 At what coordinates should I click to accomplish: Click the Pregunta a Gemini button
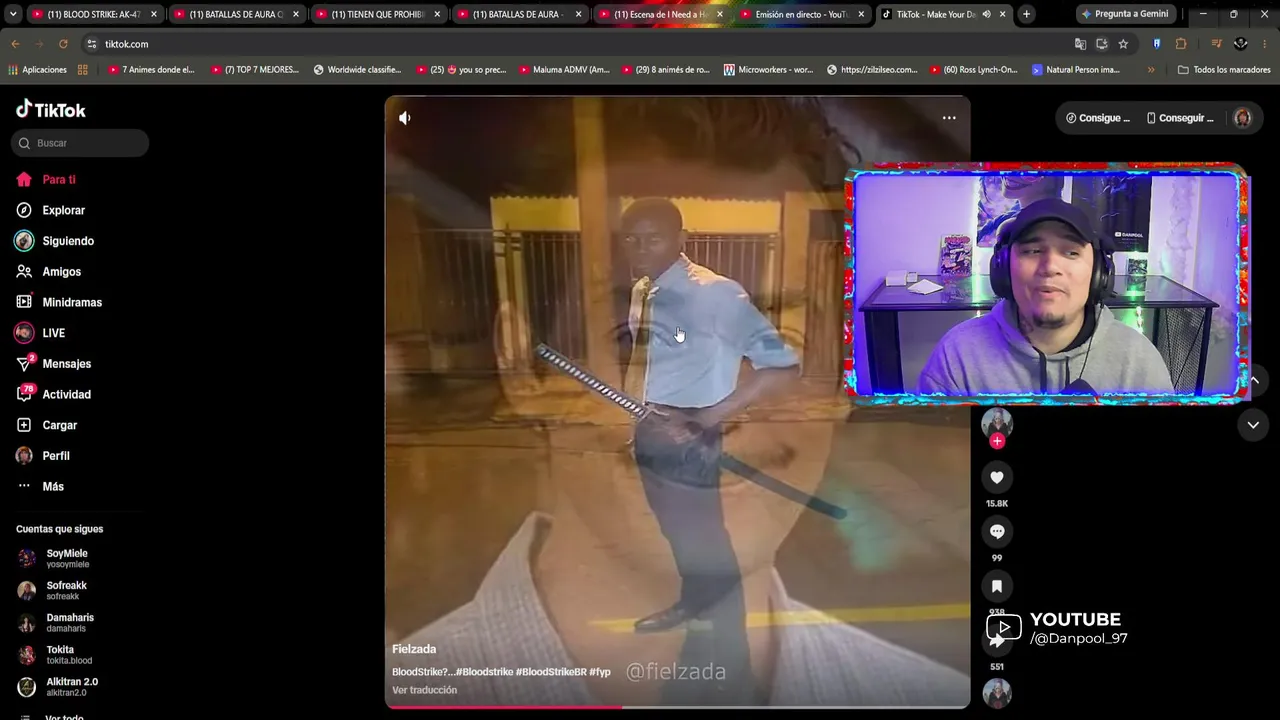pos(1124,14)
